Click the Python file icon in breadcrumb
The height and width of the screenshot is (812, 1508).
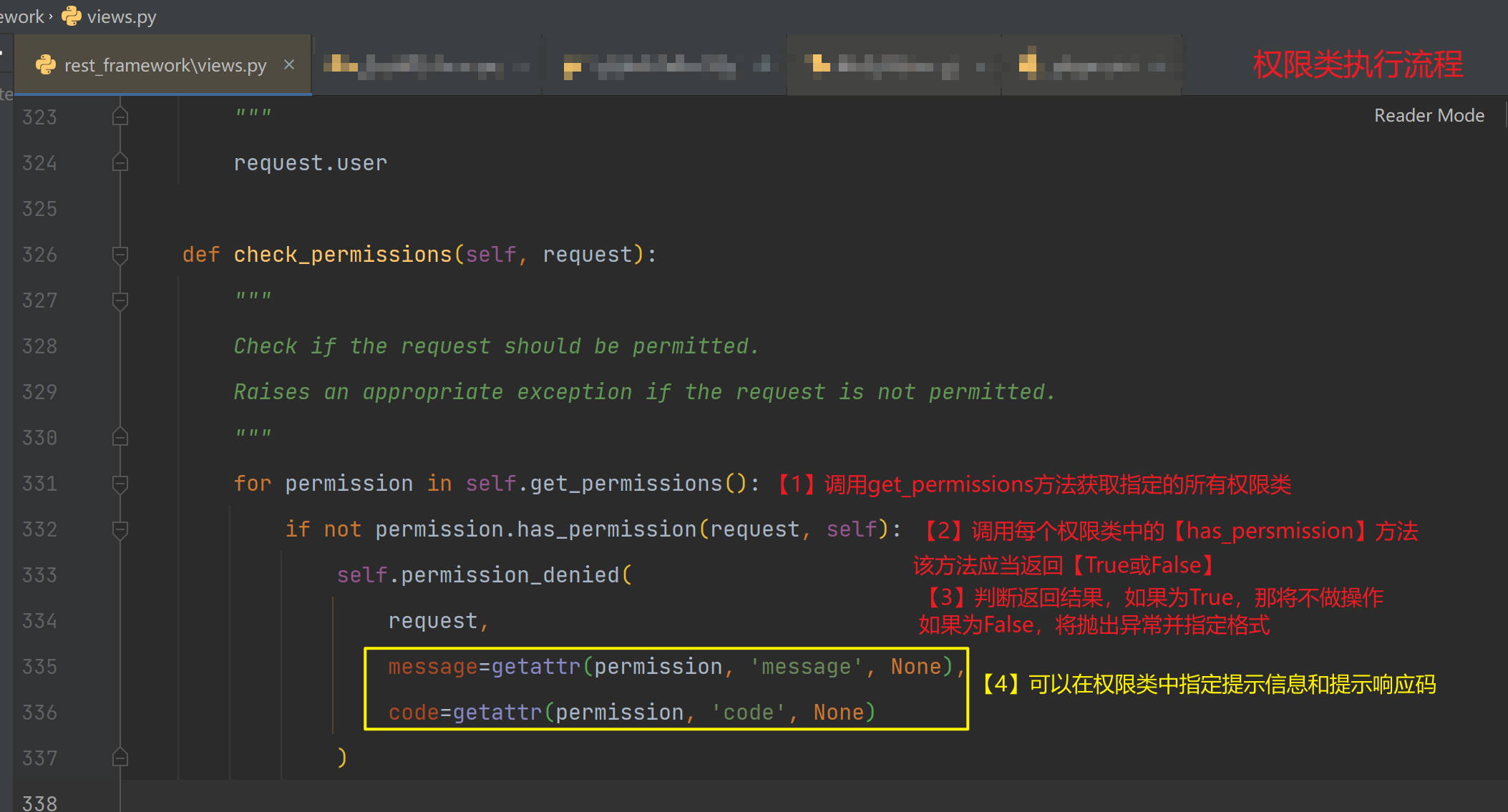point(71,16)
